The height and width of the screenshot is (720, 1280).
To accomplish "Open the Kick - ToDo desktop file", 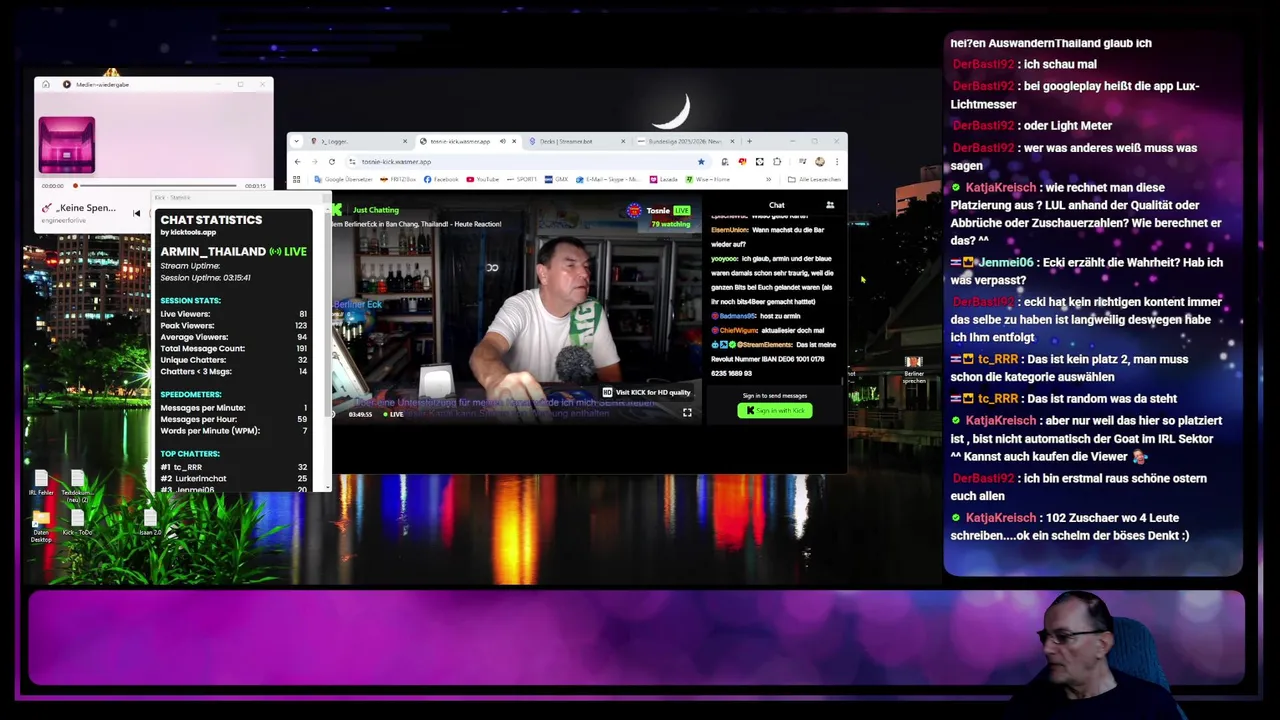I will click(x=77, y=523).
